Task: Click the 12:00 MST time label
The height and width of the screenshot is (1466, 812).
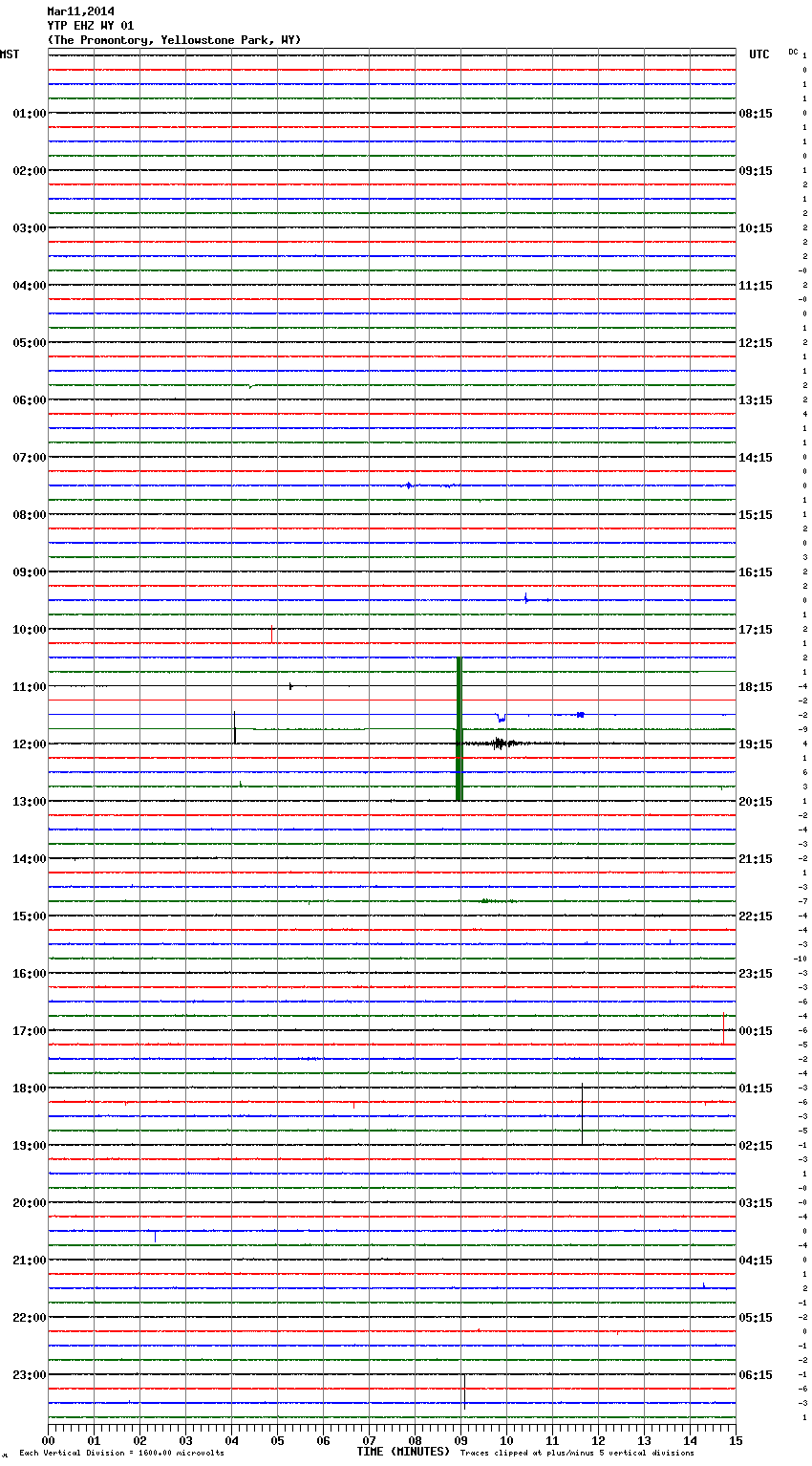Action: coord(29,744)
